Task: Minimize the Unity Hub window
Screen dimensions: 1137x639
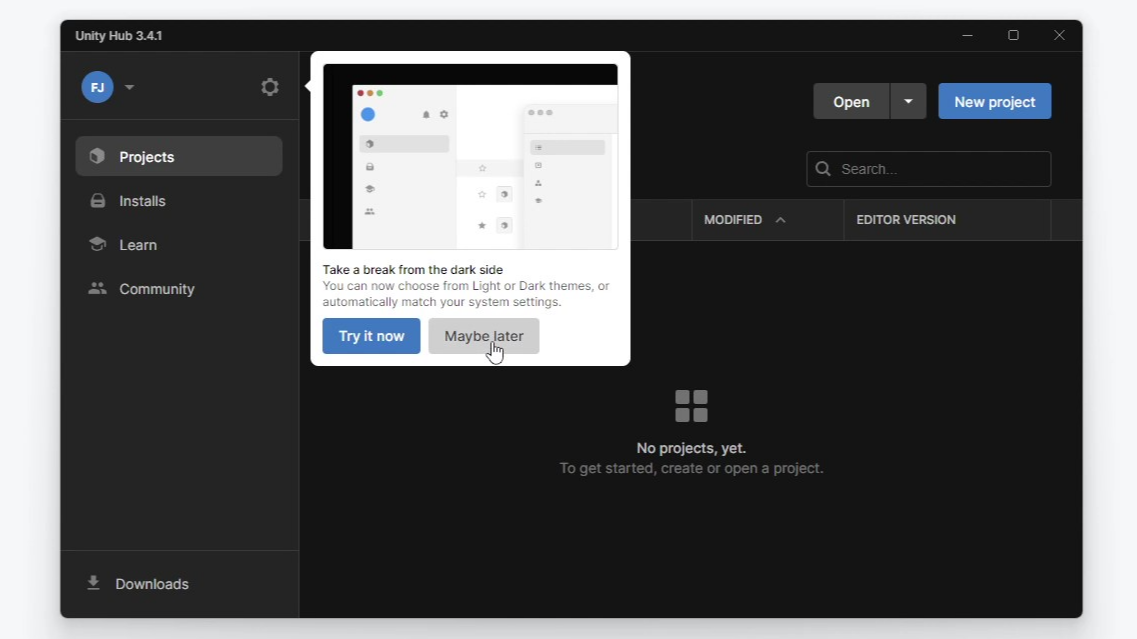Action: 967,36
